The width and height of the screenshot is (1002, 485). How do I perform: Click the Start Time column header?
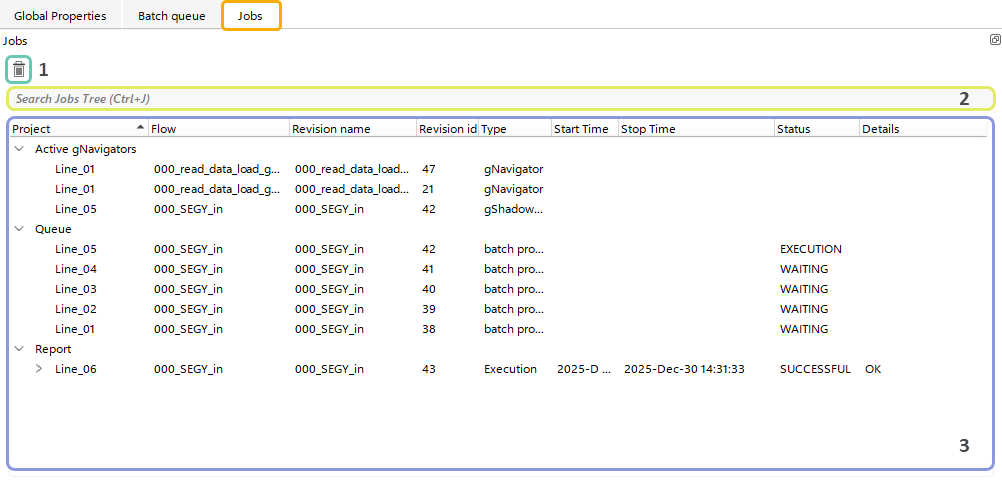point(581,129)
